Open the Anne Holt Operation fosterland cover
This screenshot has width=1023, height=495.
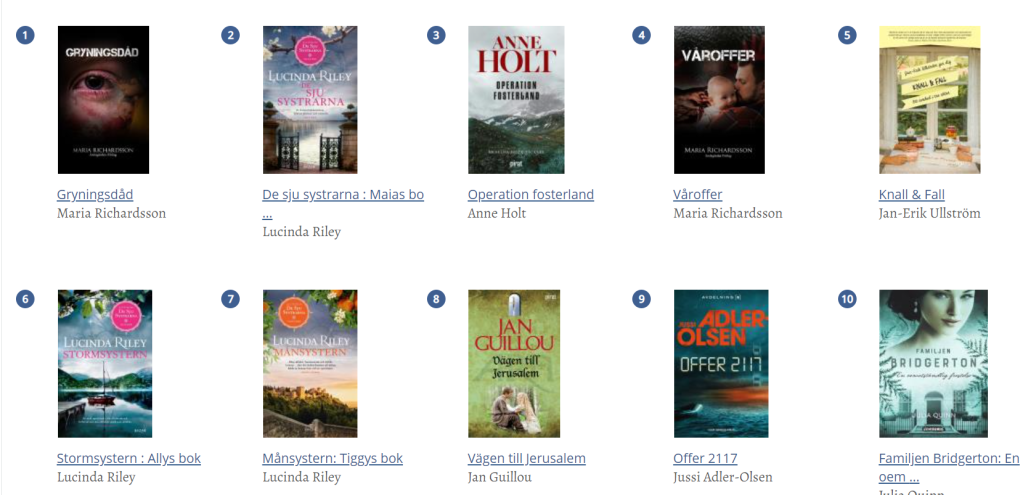(516, 100)
